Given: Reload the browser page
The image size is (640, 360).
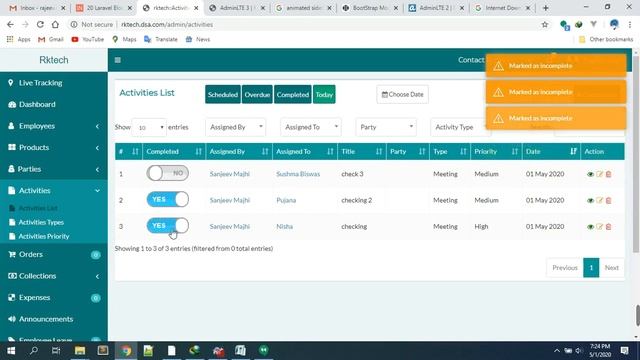Looking at the screenshot, I should click(40, 24).
